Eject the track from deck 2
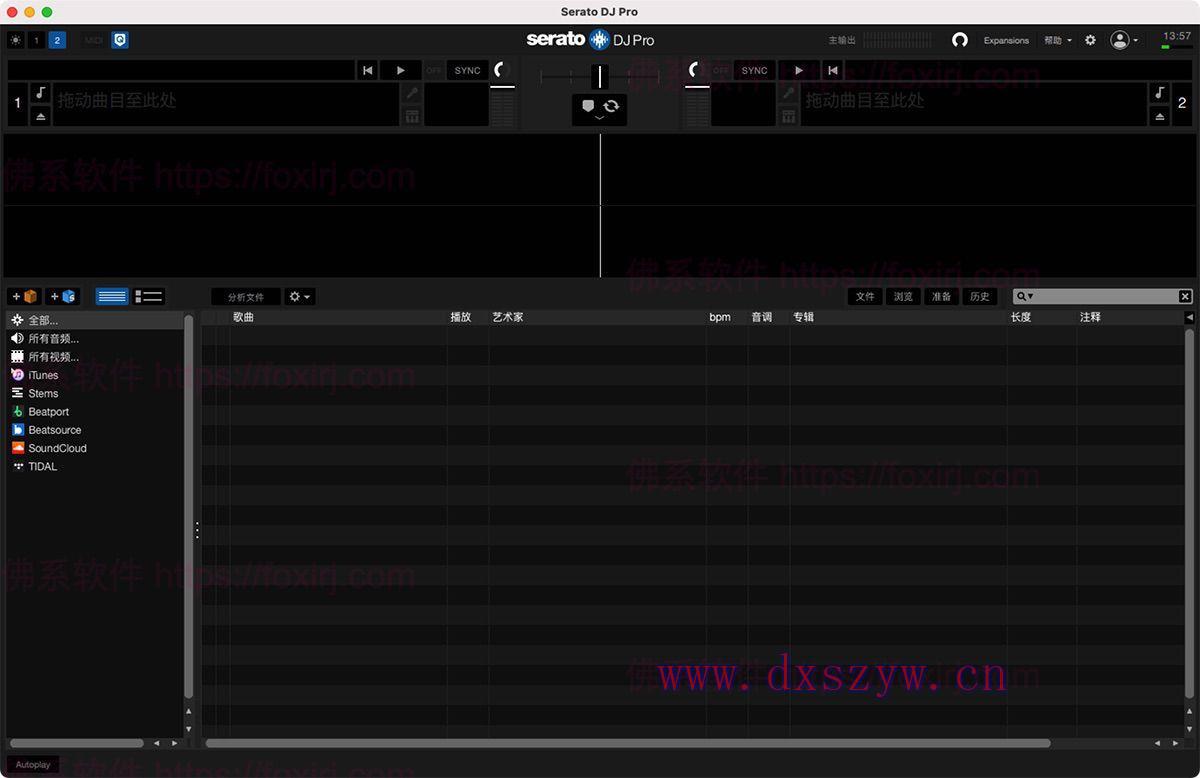This screenshot has height=778, width=1200. [1159, 116]
